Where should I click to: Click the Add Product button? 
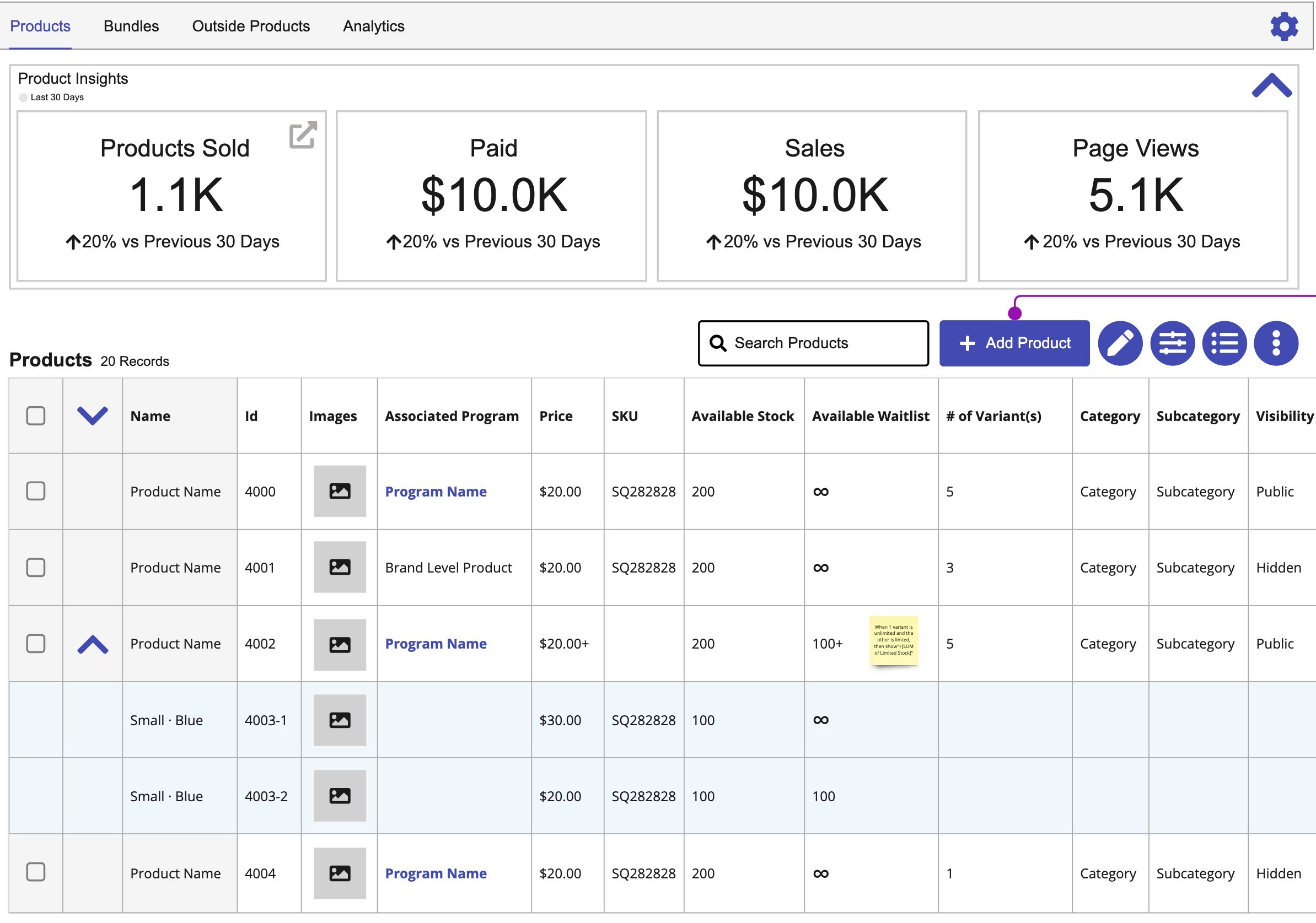pos(1014,343)
